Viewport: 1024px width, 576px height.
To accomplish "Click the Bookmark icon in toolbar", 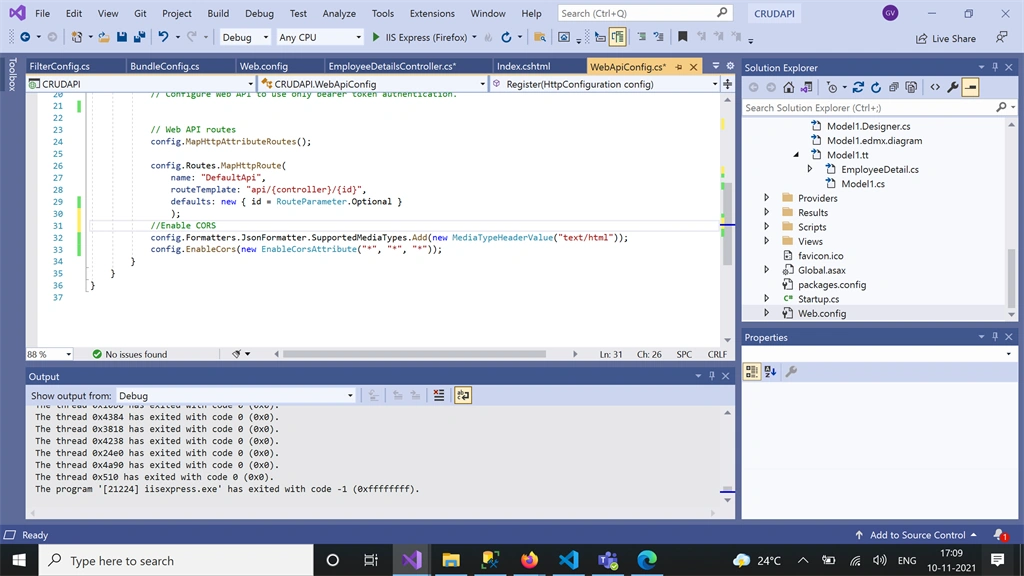I will pyautogui.click(x=682, y=37).
